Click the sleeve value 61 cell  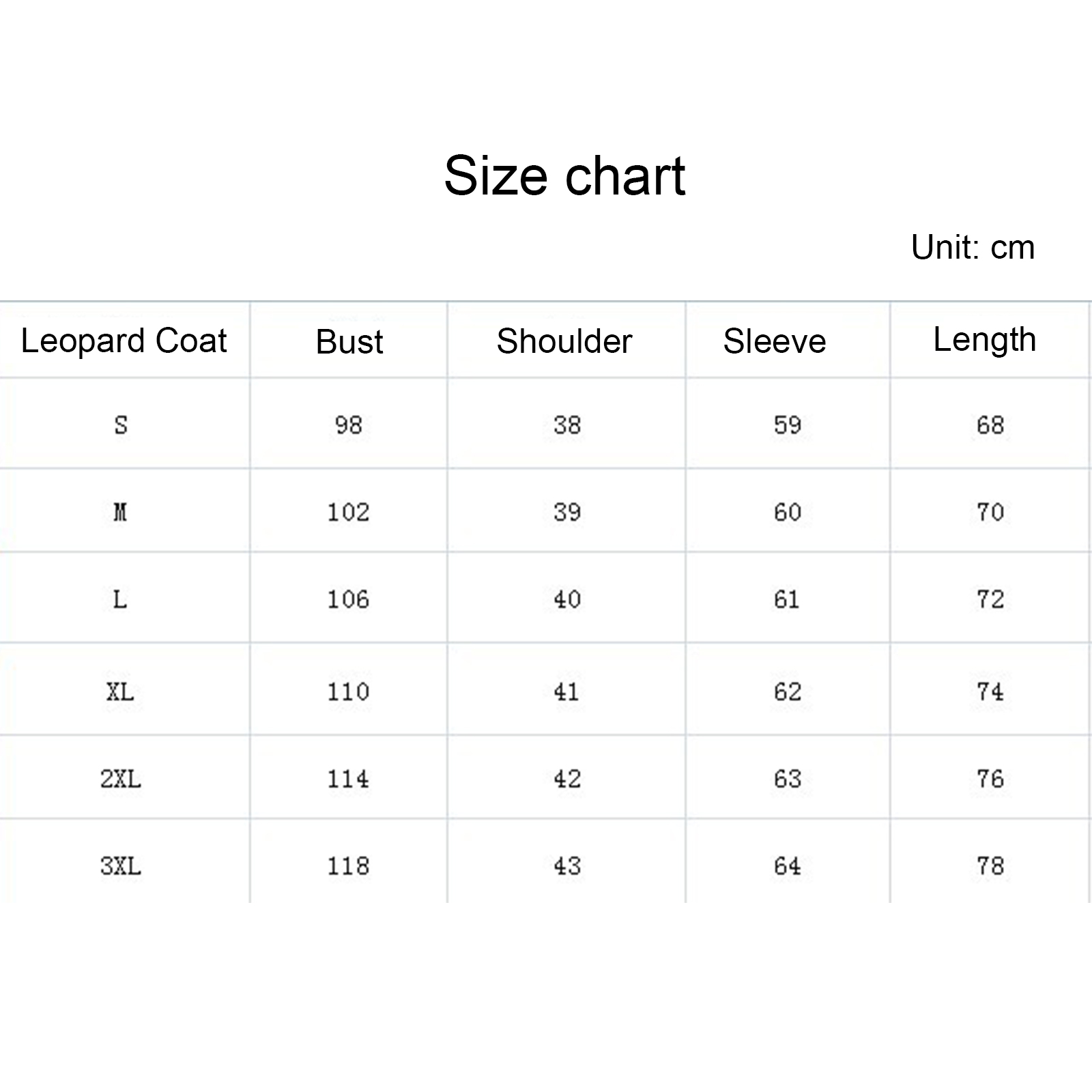tap(787, 599)
